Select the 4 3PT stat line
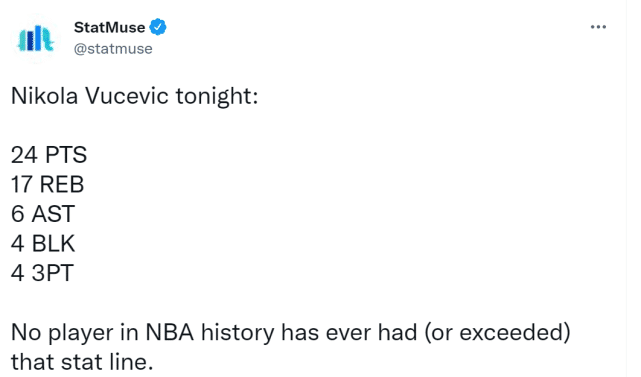641x377 pixels. tap(42, 273)
